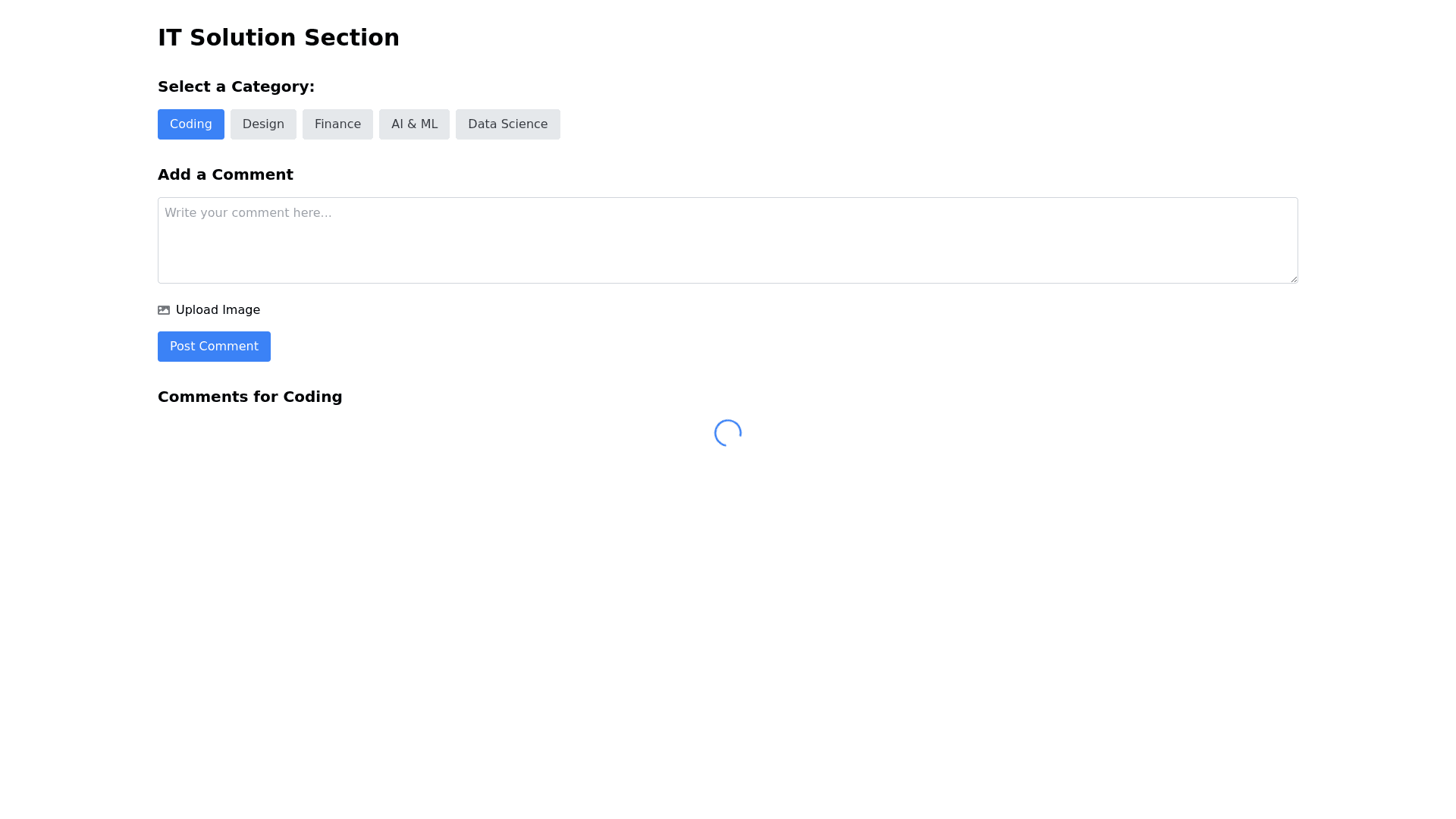Click the 'Select a Category:' label
This screenshot has width=1456, height=819.
(236, 86)
